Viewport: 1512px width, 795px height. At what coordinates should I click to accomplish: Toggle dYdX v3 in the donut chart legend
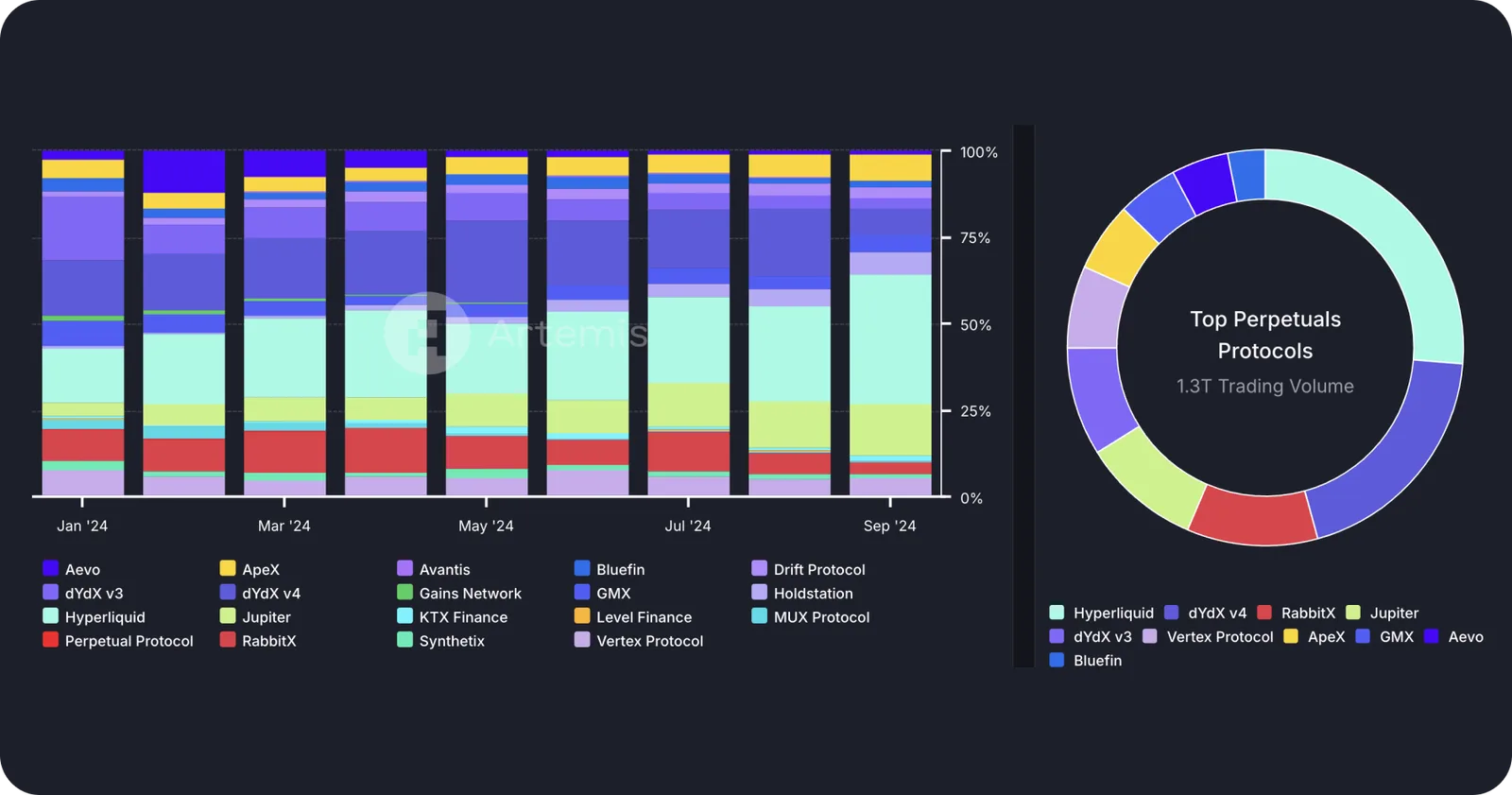click(x=1091, y=636)
